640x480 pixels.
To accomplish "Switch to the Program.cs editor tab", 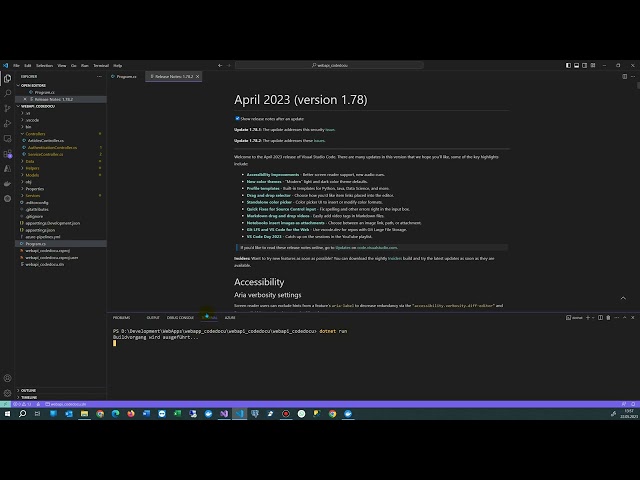I will tap(127, 76).
